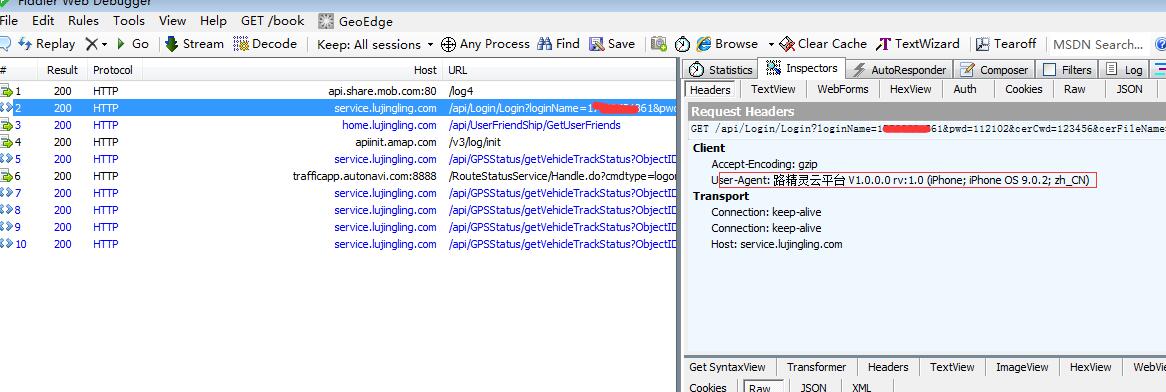Switch to the Log tab
Screen dimensions: 1166x392
tap(1124, 70)
